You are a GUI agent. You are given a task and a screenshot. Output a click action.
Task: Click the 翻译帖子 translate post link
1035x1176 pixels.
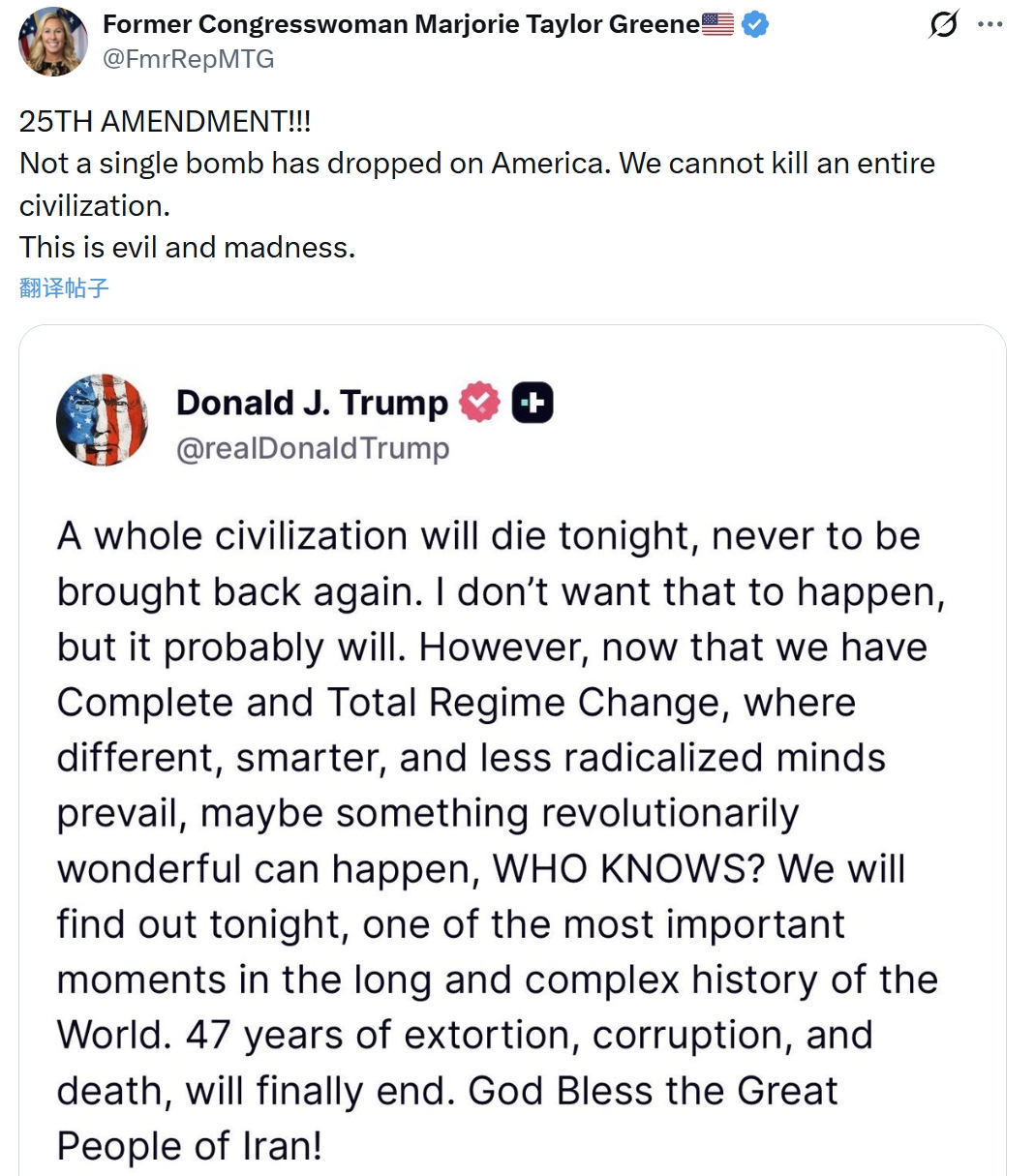click(x=64, y=287)
